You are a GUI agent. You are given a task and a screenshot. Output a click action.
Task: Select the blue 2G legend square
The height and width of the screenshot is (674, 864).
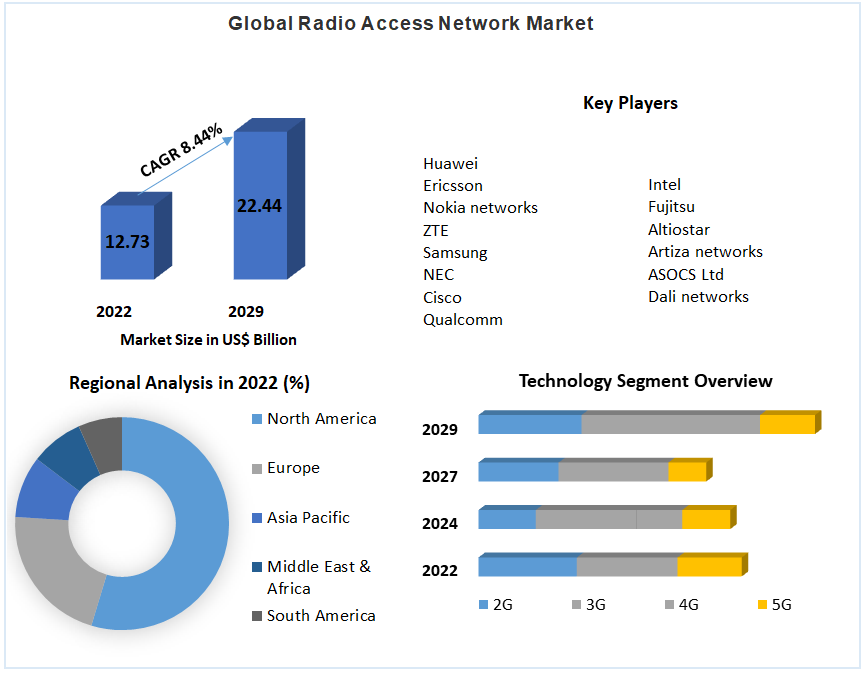click(486, 604)
